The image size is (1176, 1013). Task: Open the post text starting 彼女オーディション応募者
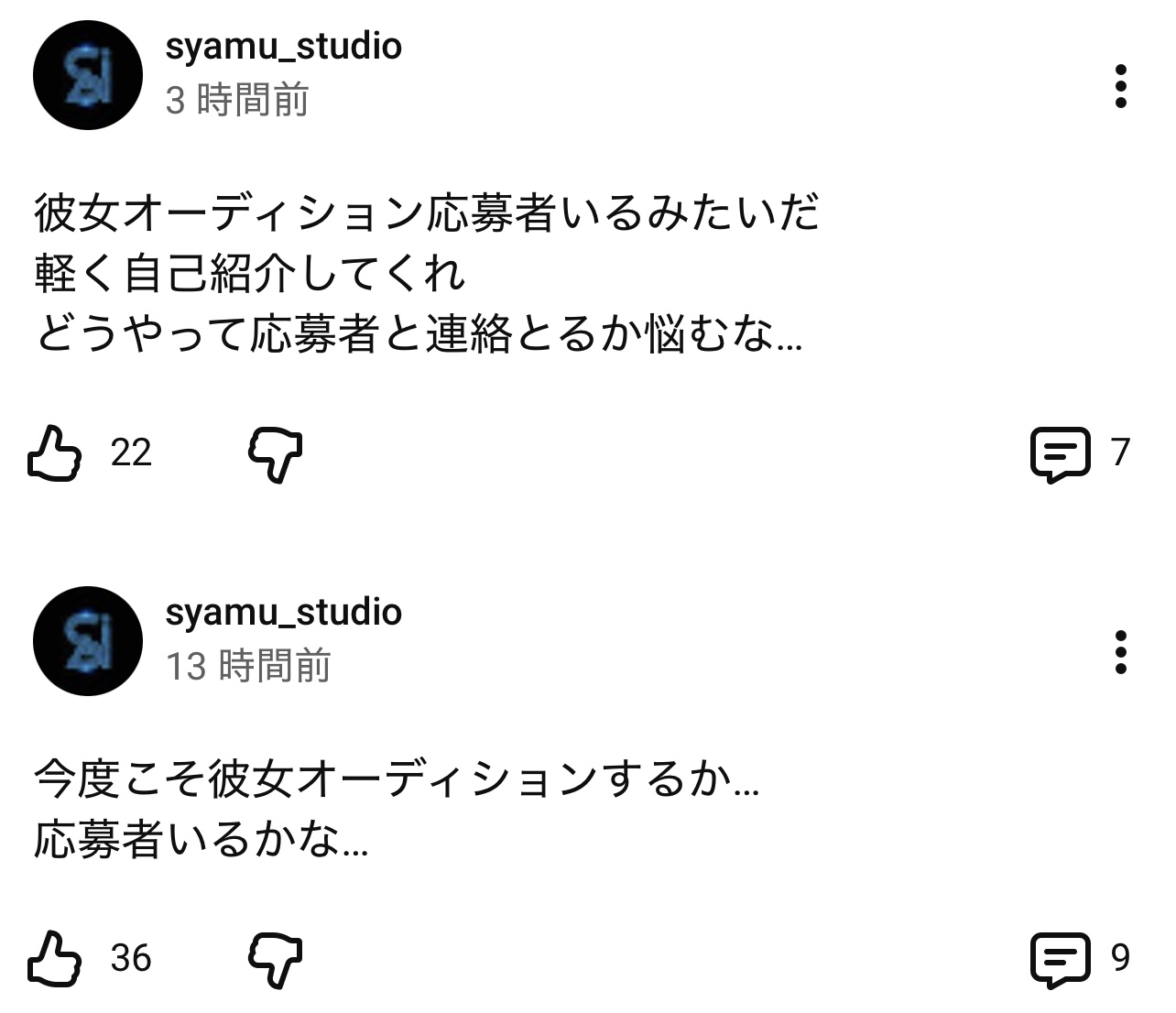[x=427, y=274]
